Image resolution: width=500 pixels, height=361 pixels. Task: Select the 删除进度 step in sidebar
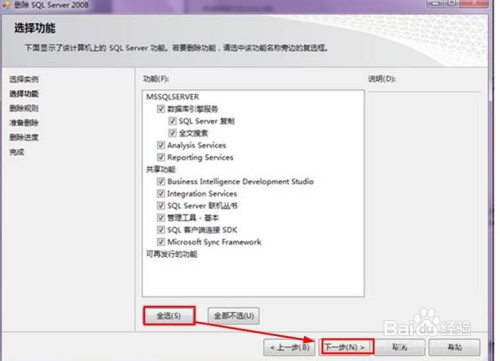[x=24, y=137]
